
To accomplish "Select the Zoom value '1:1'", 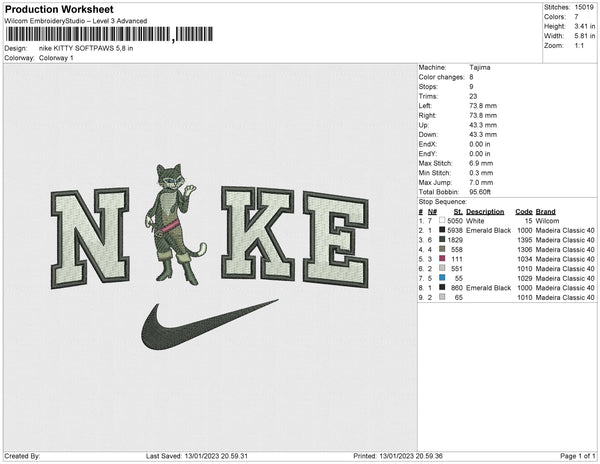I will 579,46.
